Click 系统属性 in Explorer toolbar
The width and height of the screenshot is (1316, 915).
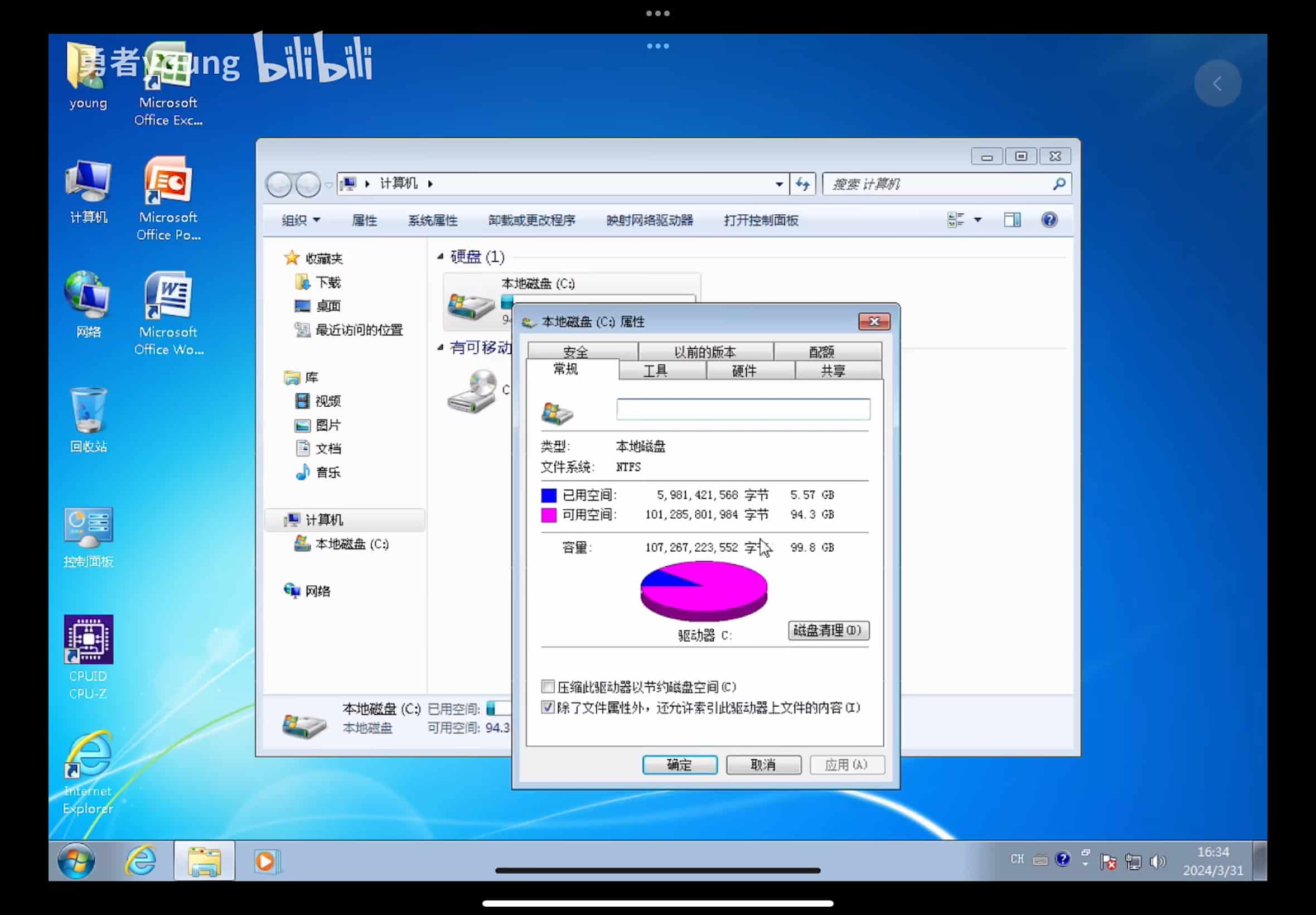(433, 220)
